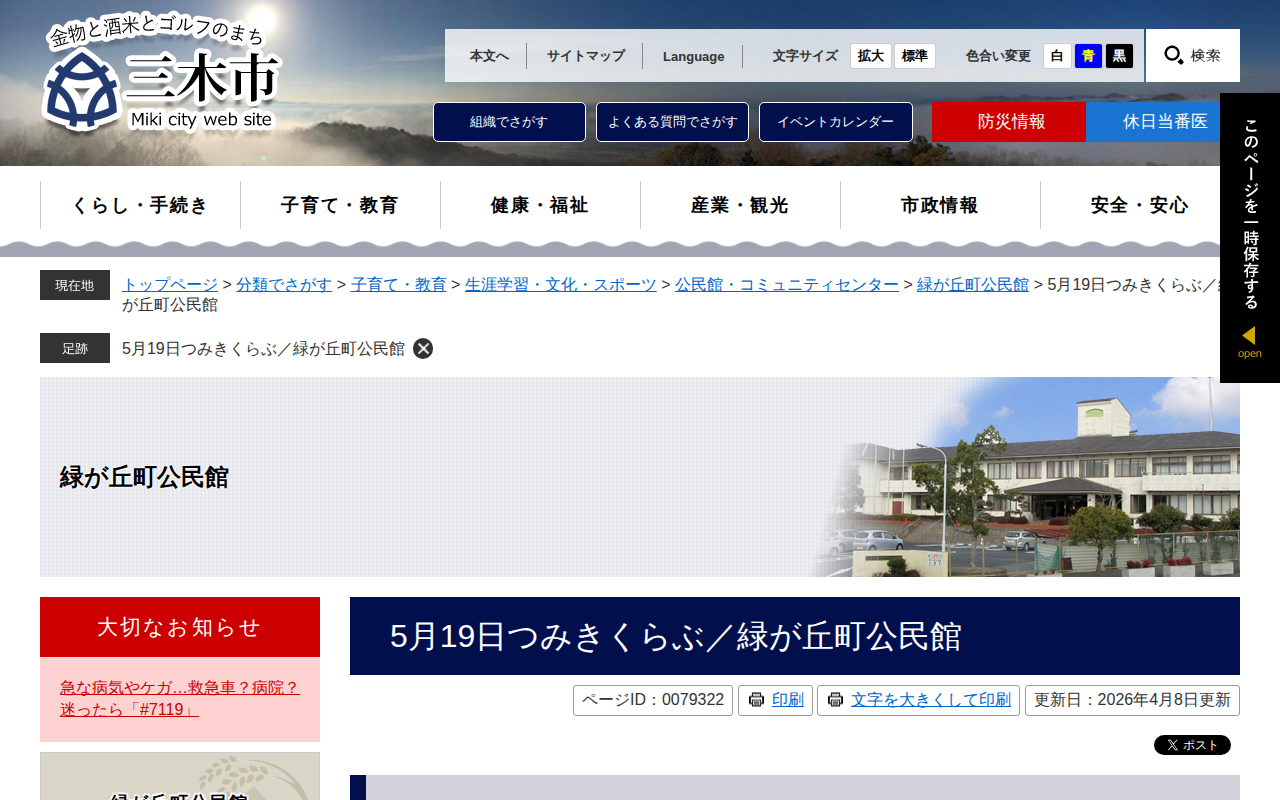Open the search magnifier button
Viewport: 1280px width, 800px height.
pyautogui.click(x=1193, y=55)
